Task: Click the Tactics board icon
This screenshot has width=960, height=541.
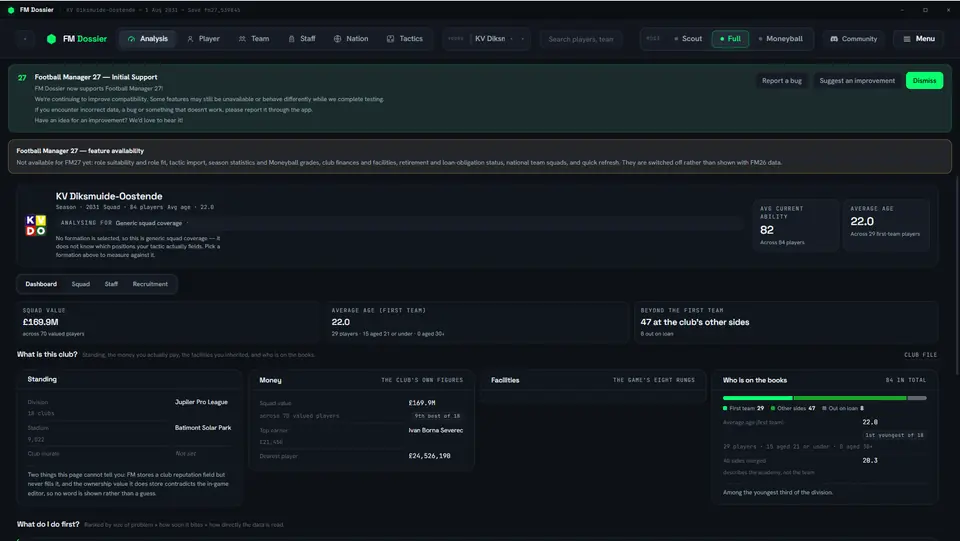Action: point(391,39)
